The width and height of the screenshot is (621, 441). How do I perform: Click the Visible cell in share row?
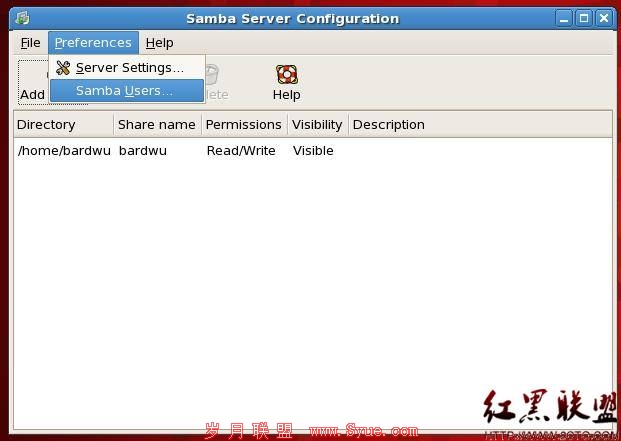[x=313, y=151]
